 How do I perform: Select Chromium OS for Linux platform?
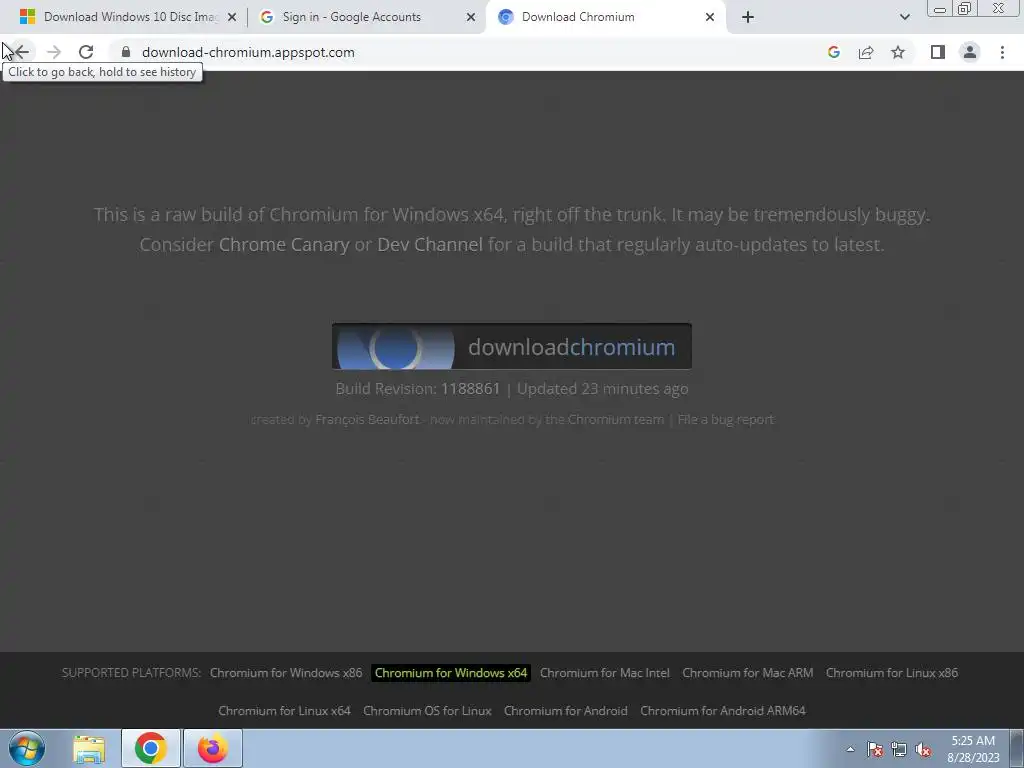point(427,711)
